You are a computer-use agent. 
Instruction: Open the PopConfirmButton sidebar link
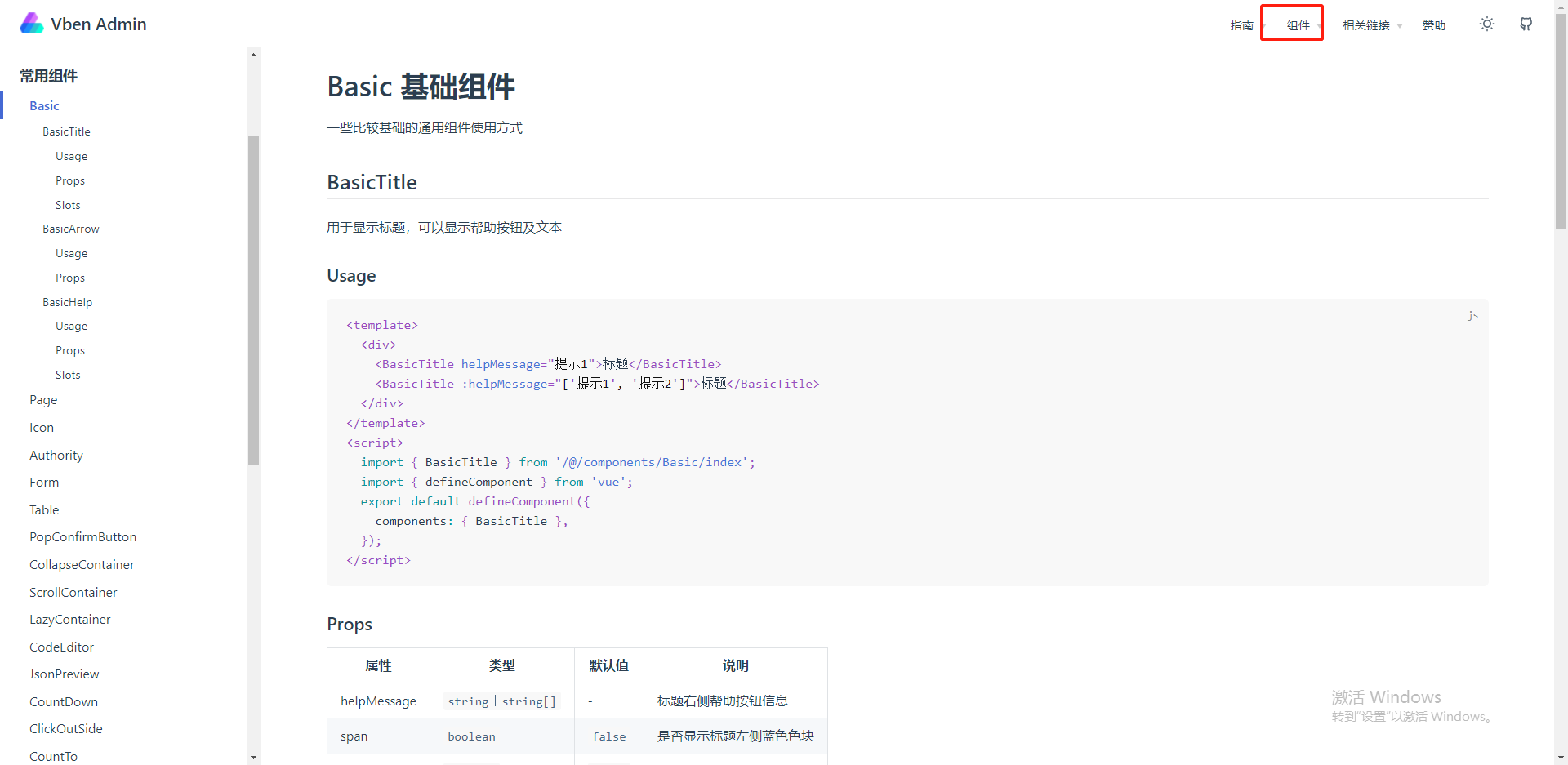(x=82, y=537)
